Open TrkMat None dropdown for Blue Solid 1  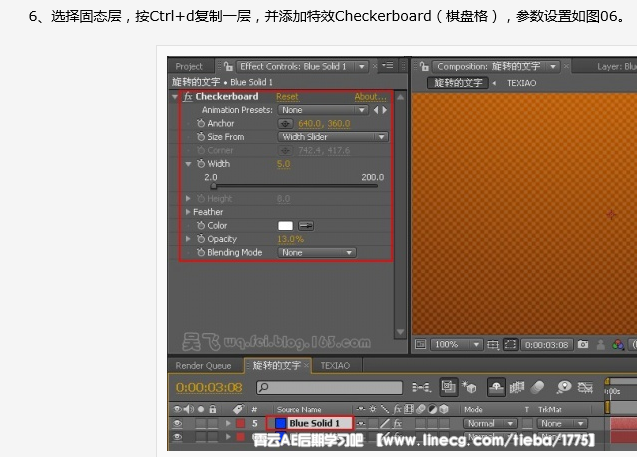pyautogui.click(x=562, y=424)
